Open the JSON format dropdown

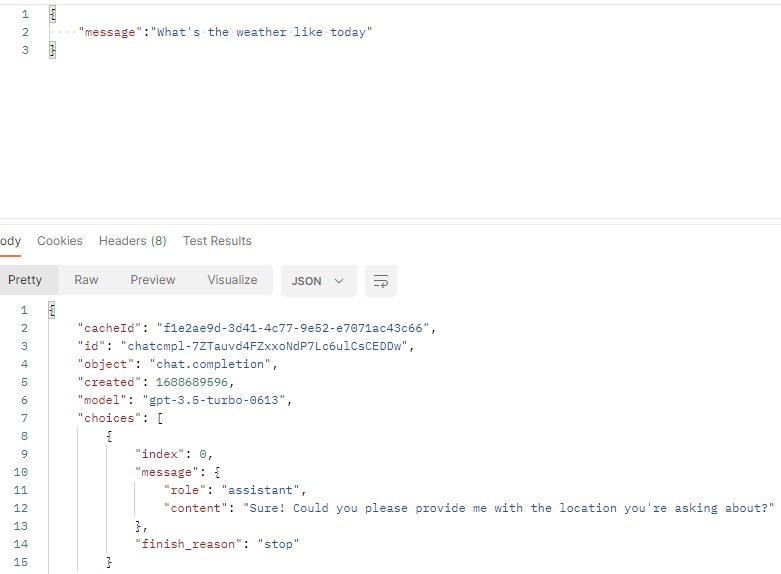[x=318, y=281]
